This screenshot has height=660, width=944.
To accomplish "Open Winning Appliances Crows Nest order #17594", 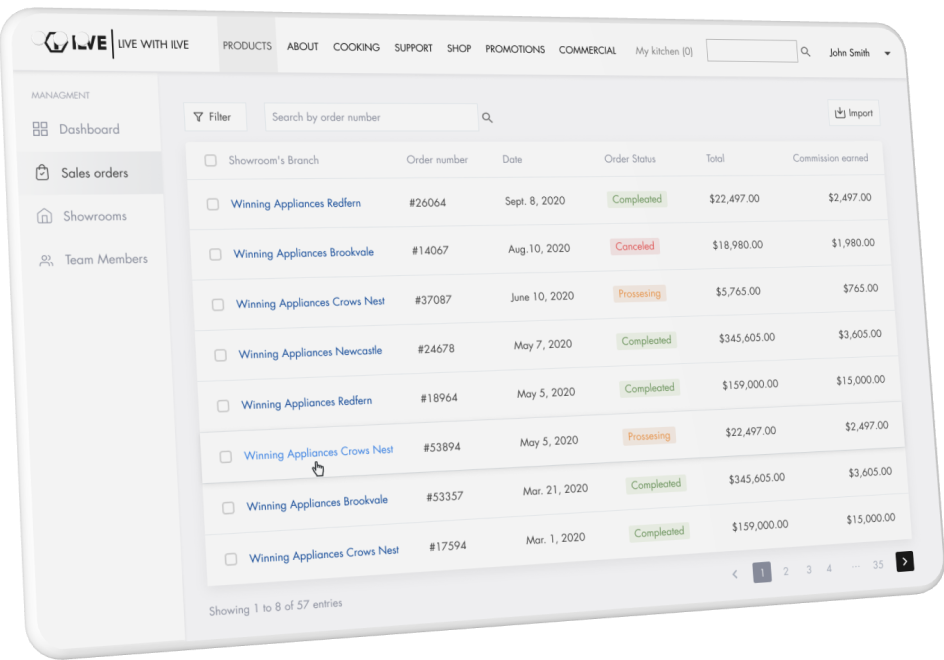I will tap(324, 554).
